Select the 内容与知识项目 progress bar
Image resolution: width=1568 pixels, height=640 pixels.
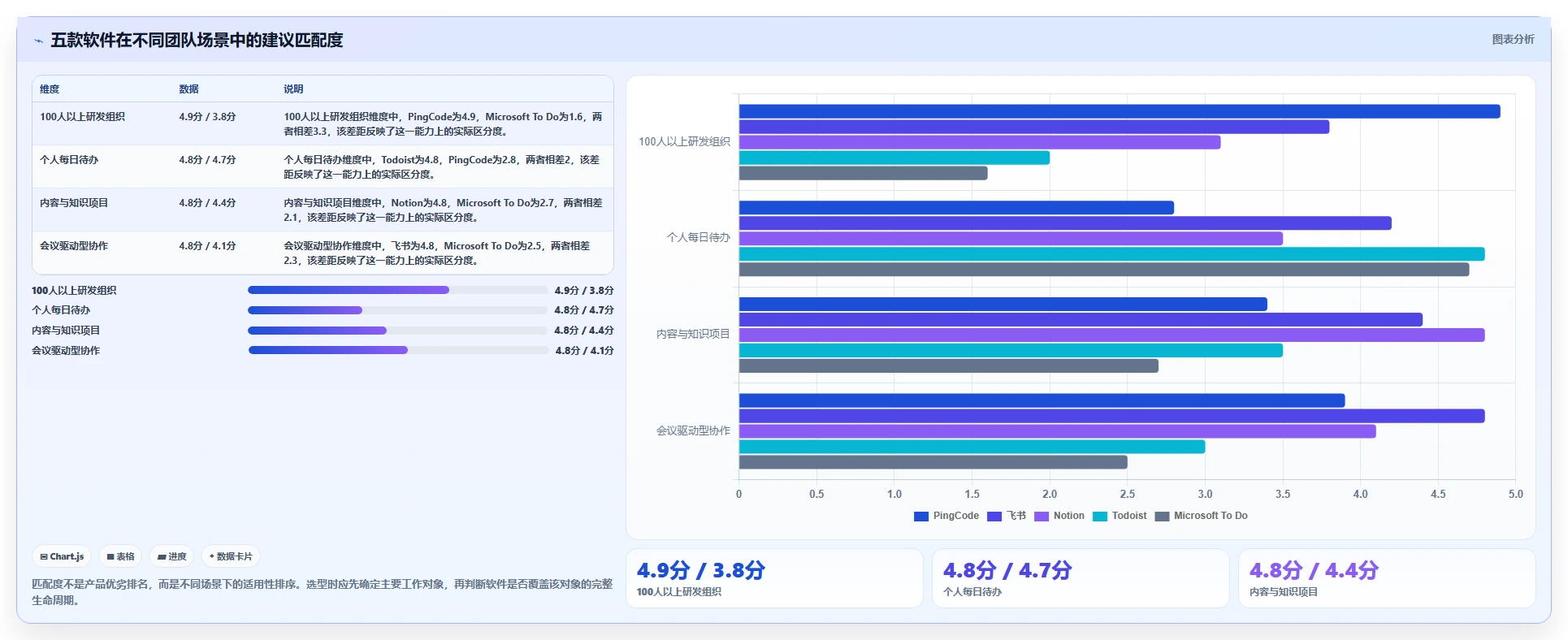(398, 331)
